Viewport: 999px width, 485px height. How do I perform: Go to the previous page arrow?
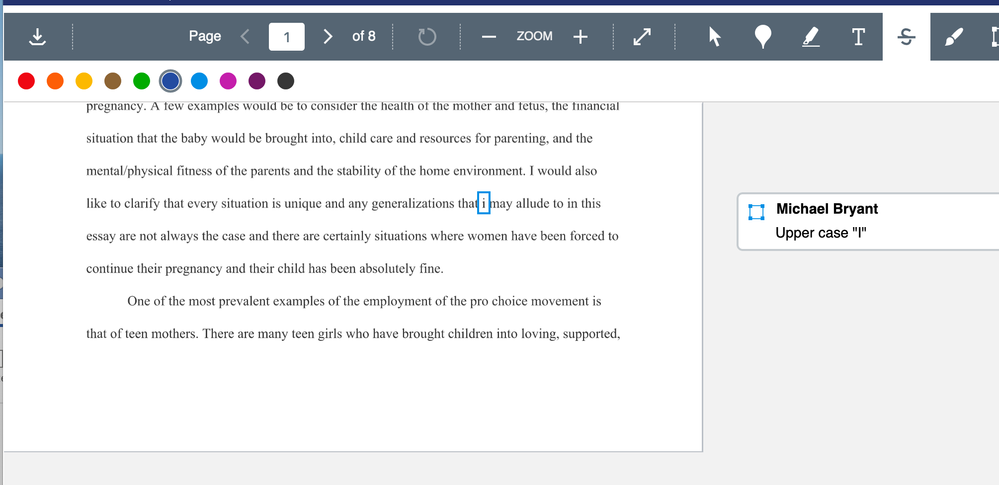[x=246, y=37]
